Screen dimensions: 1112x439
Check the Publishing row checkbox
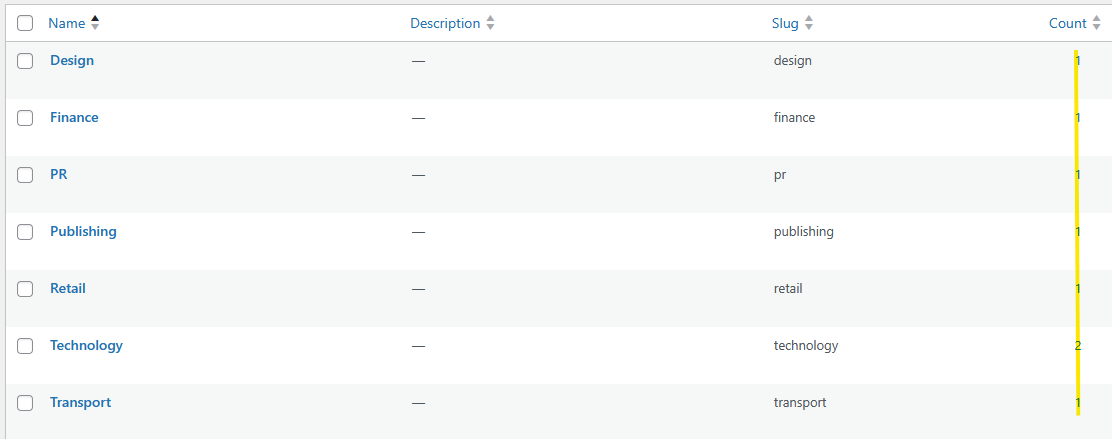click(x=25, y=232)
